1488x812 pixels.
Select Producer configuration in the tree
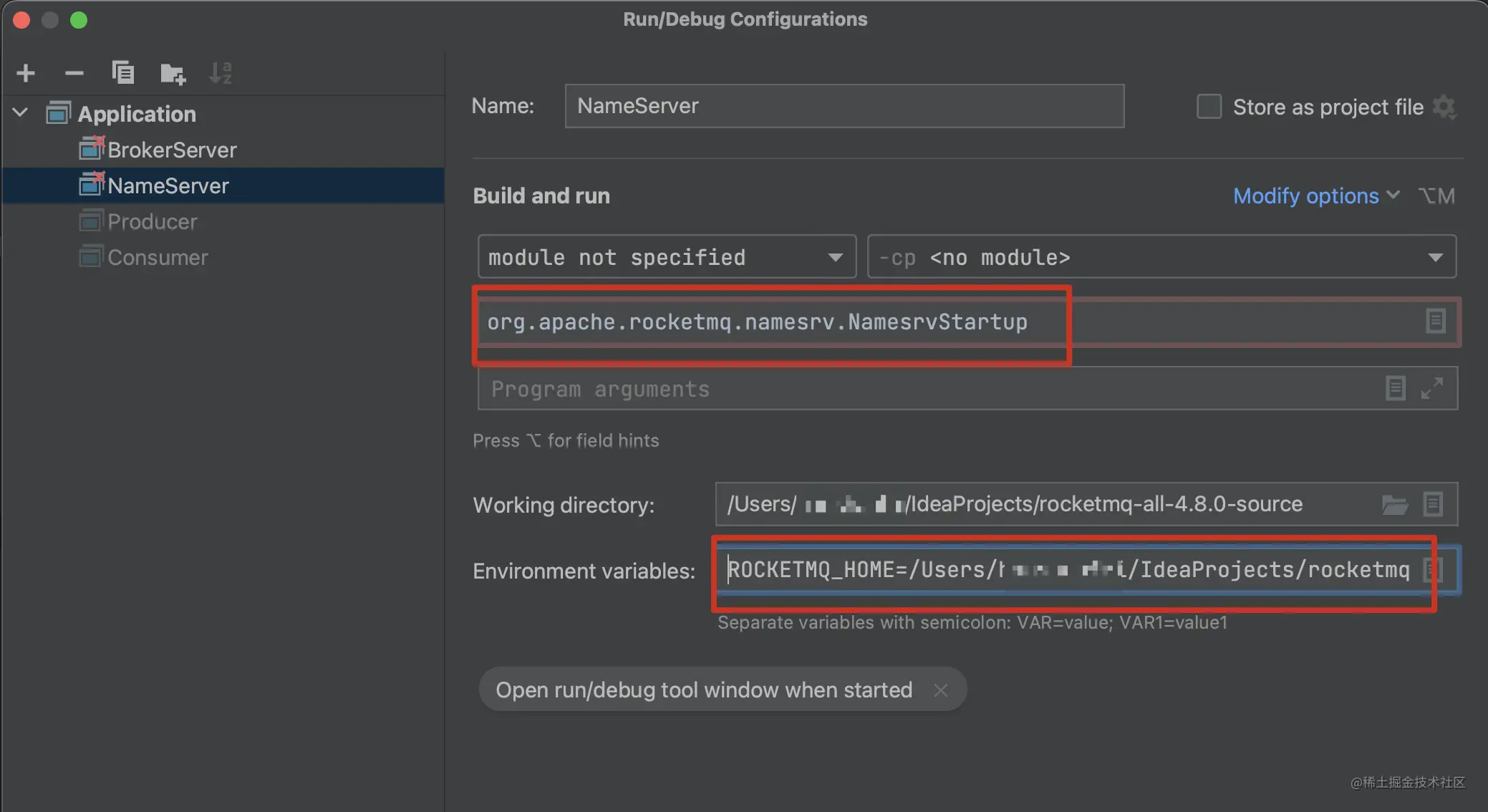point(152,221)
